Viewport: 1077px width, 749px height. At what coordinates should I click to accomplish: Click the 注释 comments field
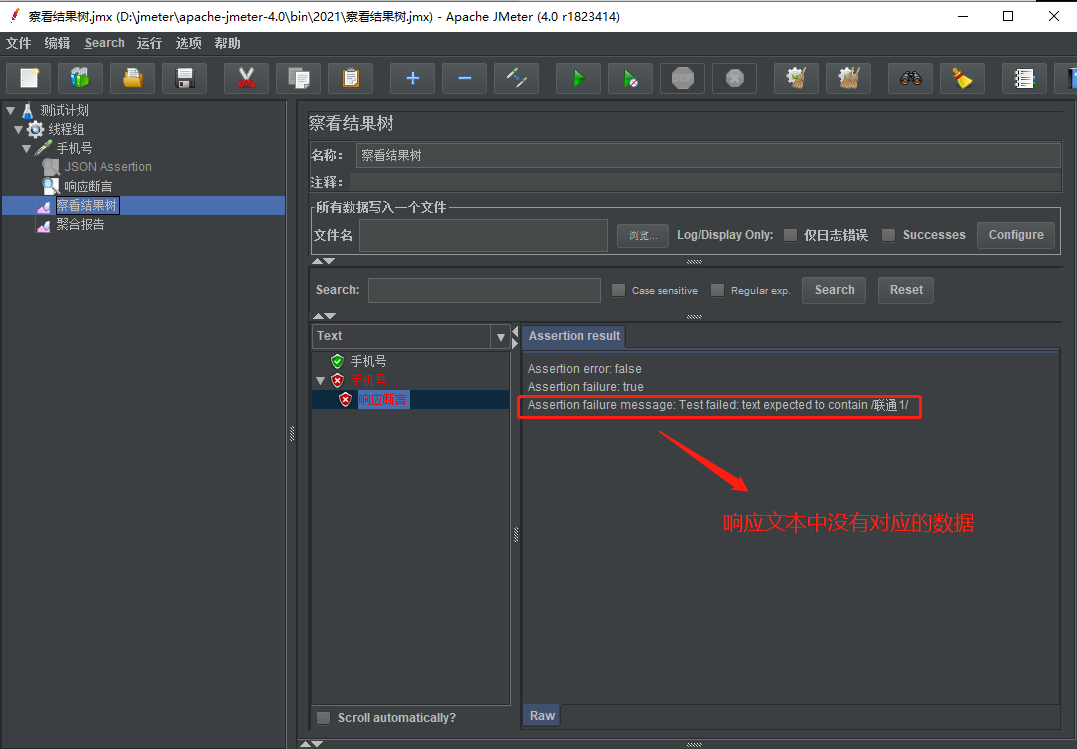[x=705, y=182]
